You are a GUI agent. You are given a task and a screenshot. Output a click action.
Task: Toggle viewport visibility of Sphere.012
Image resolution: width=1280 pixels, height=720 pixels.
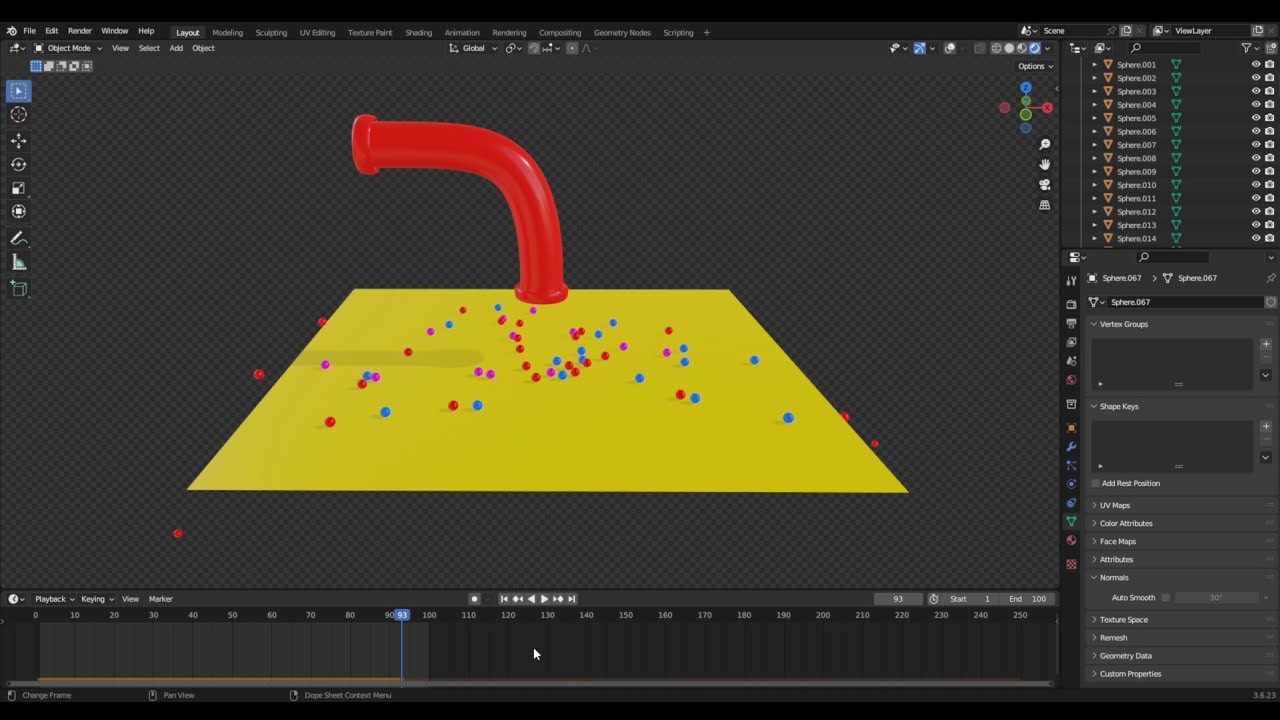(x=1256, y=212)
